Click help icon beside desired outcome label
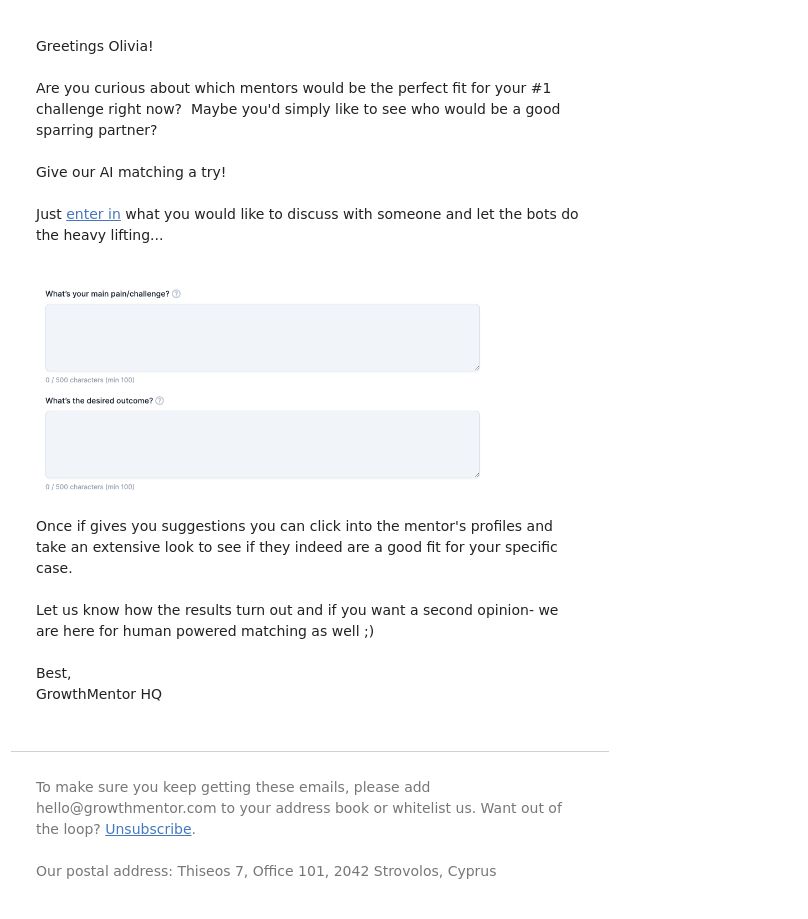808x919 pixels. 160,401
